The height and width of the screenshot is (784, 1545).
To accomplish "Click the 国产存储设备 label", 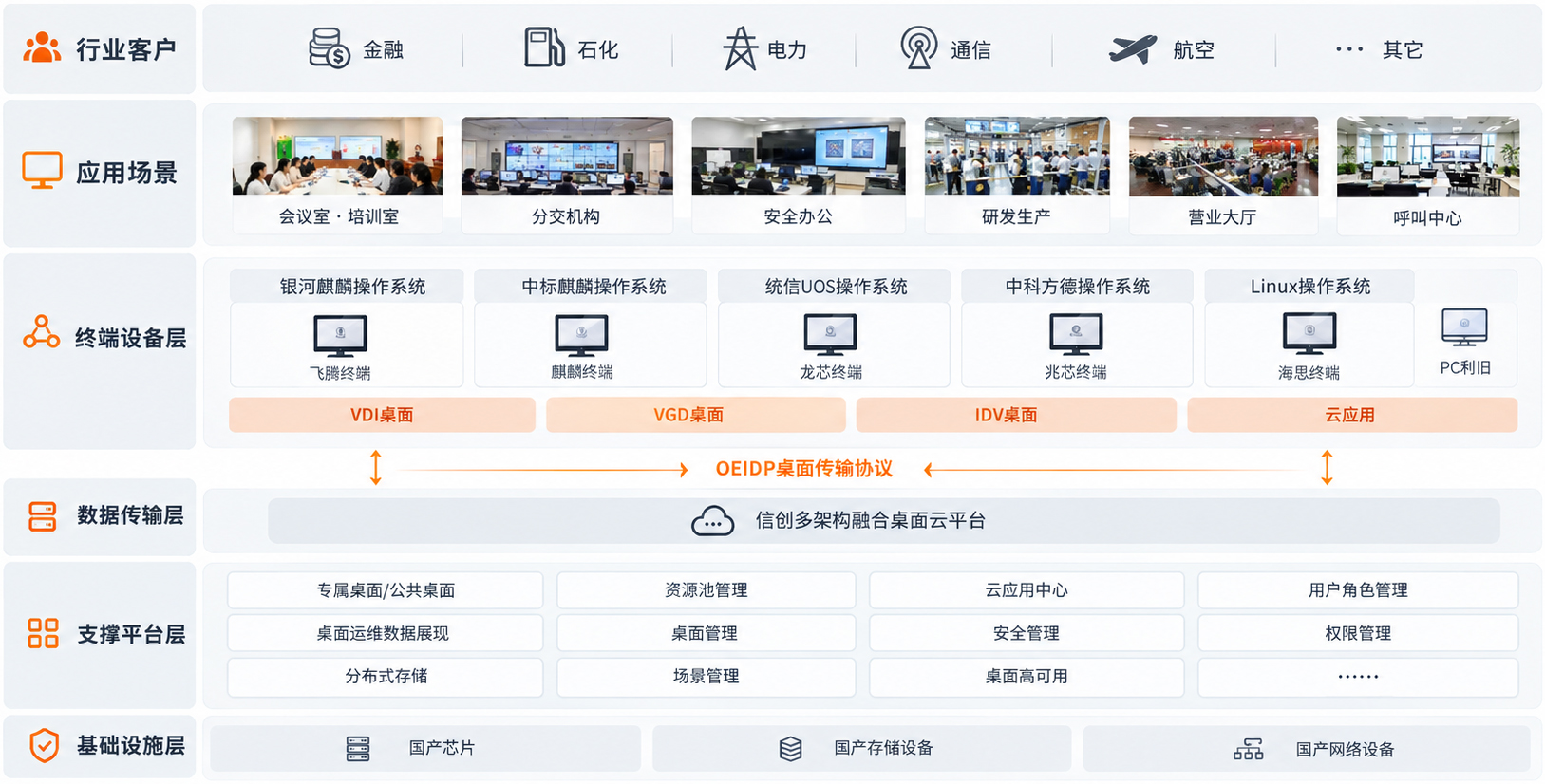I will 883,748.
